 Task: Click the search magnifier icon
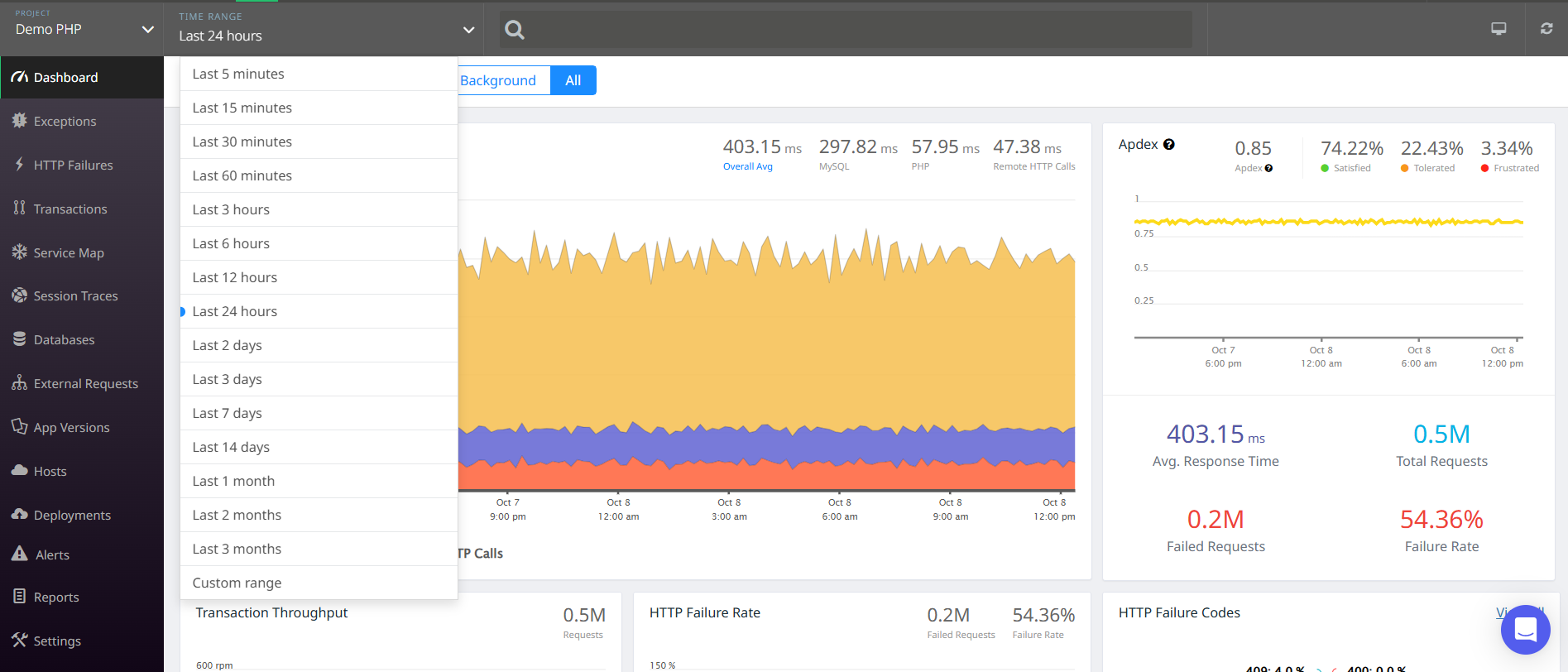(x=515, y=31)
